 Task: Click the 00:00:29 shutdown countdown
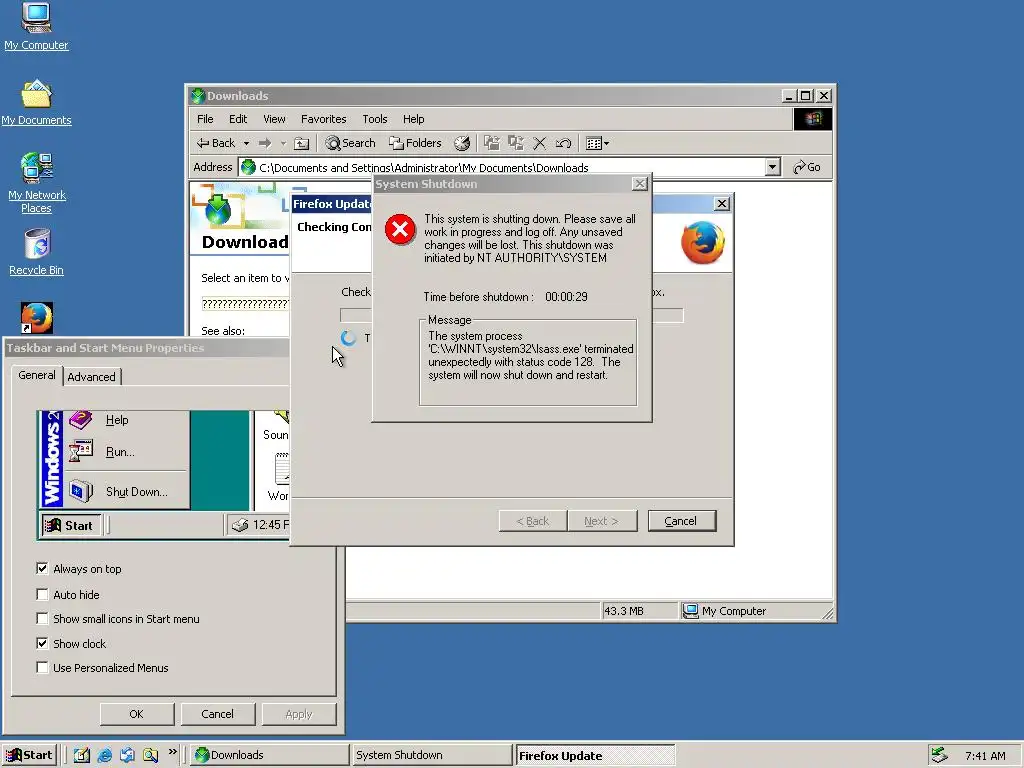coord(566,296)
